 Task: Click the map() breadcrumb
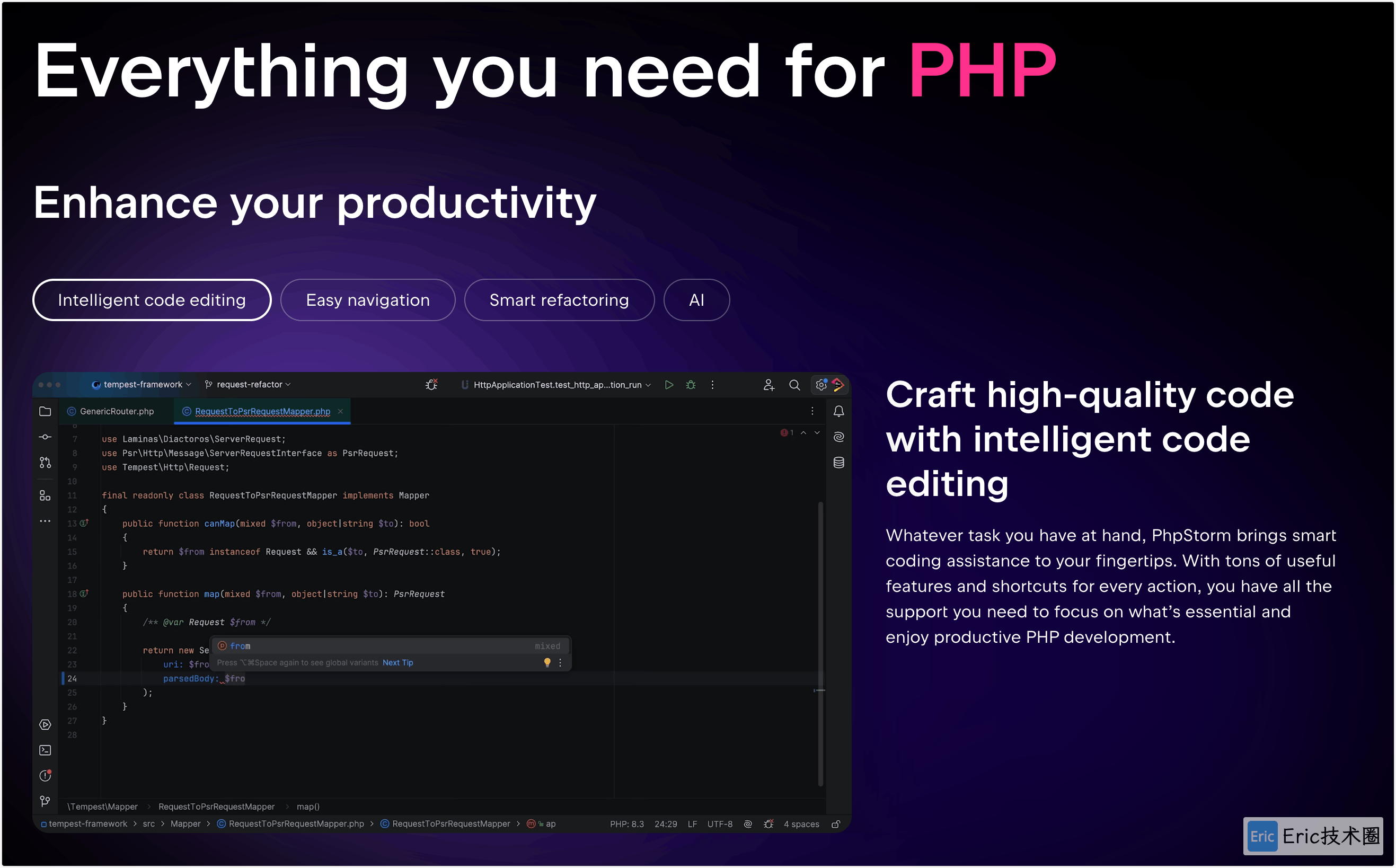[308, 807]
